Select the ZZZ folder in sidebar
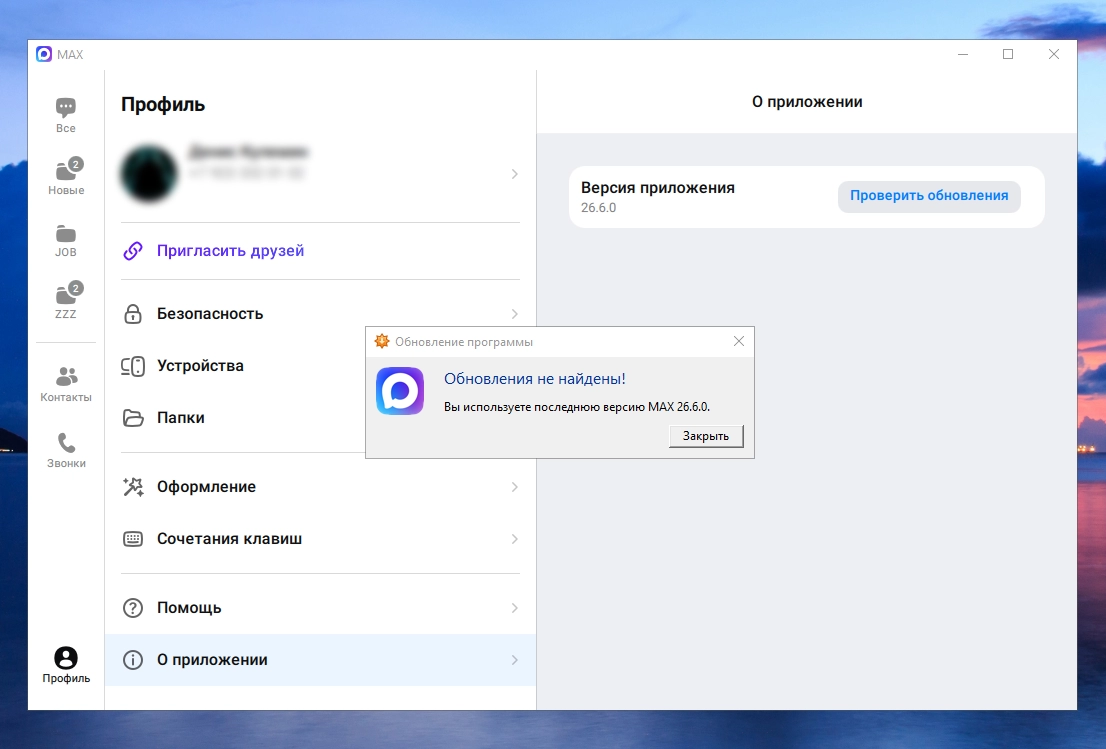Viewport: 1106px width, 749px height. [x=66, y=301]
